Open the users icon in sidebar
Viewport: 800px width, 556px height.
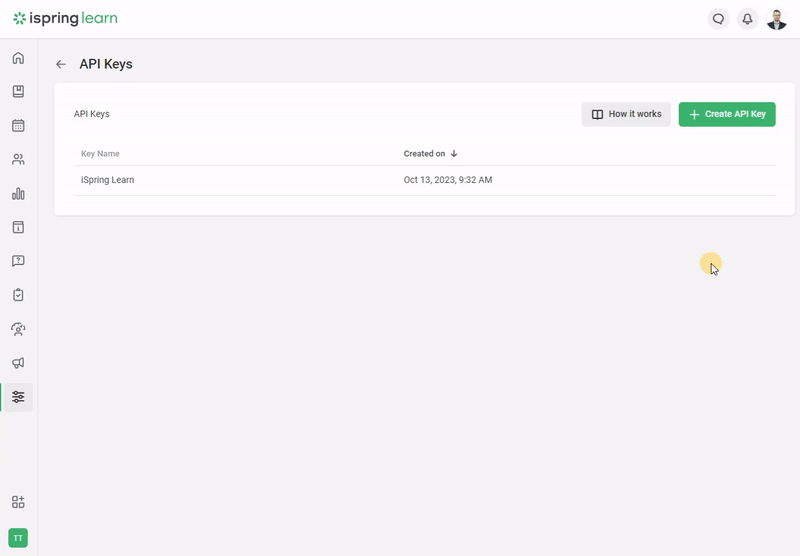[18, 160]
